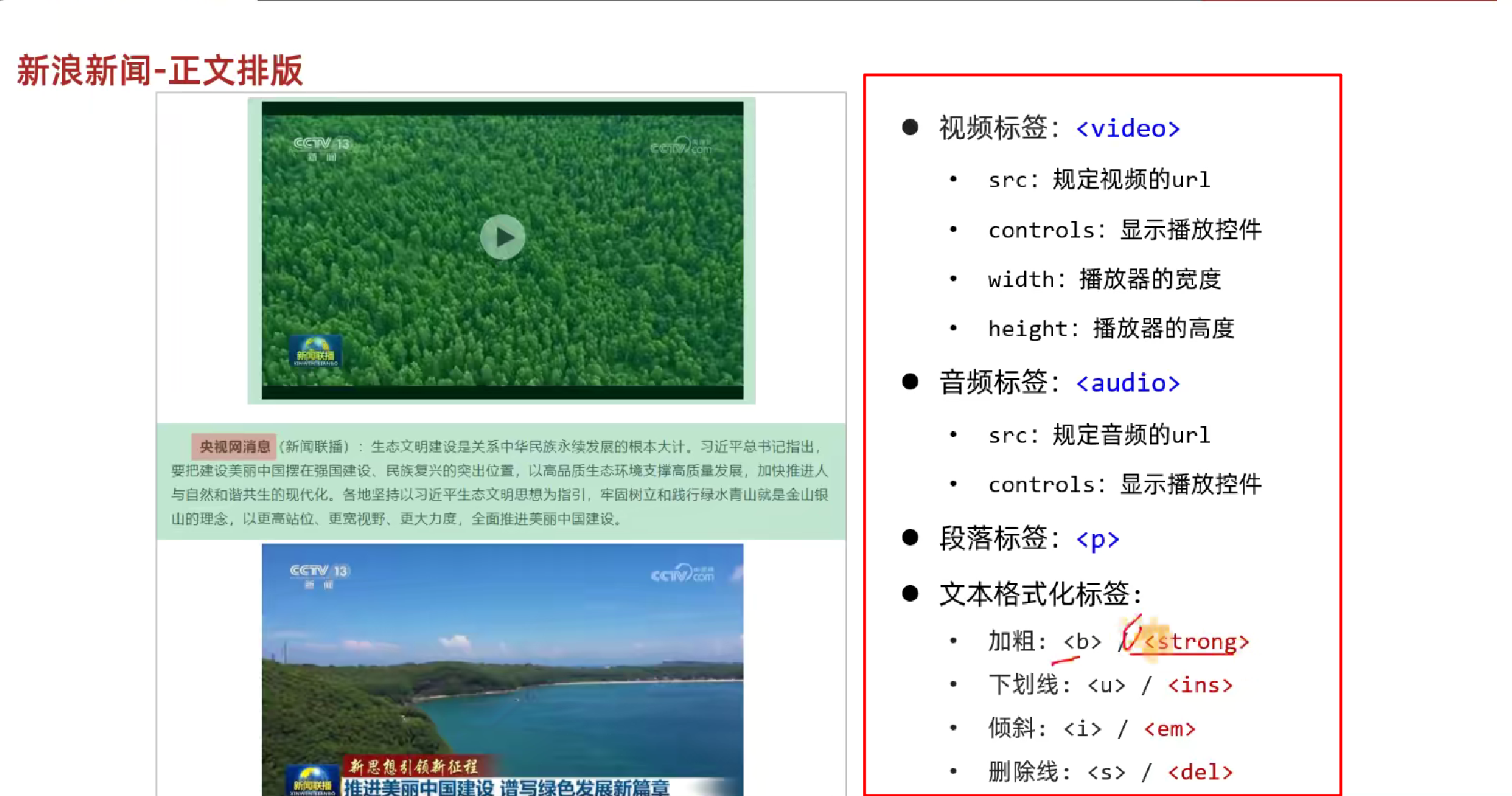Image resolution: width=1512 pixels, height=796 pixels.
Task: Click the blue <audio> tag text
Action: point(1128,383)
